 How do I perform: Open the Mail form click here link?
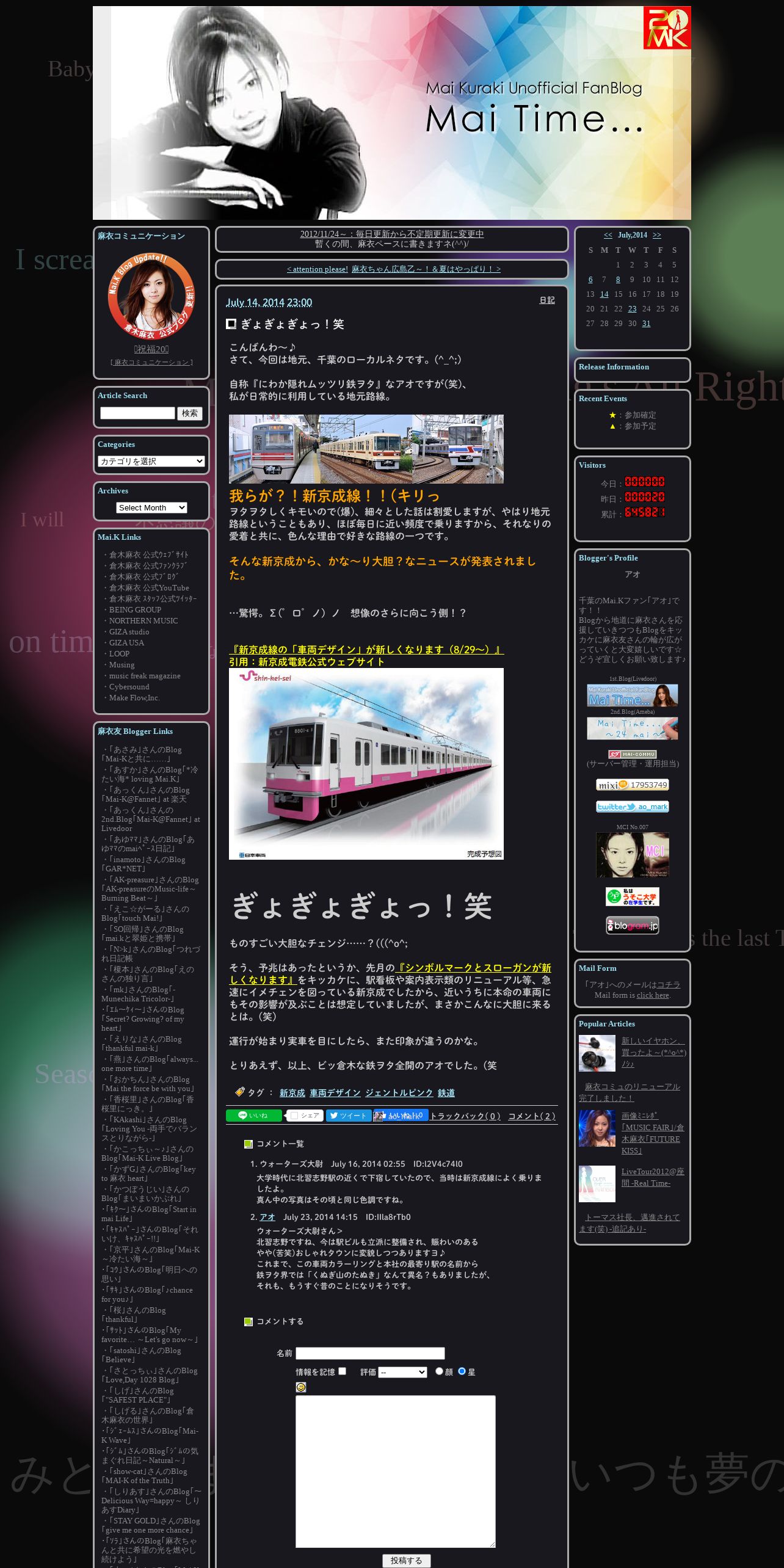click(x=653, y=995)
